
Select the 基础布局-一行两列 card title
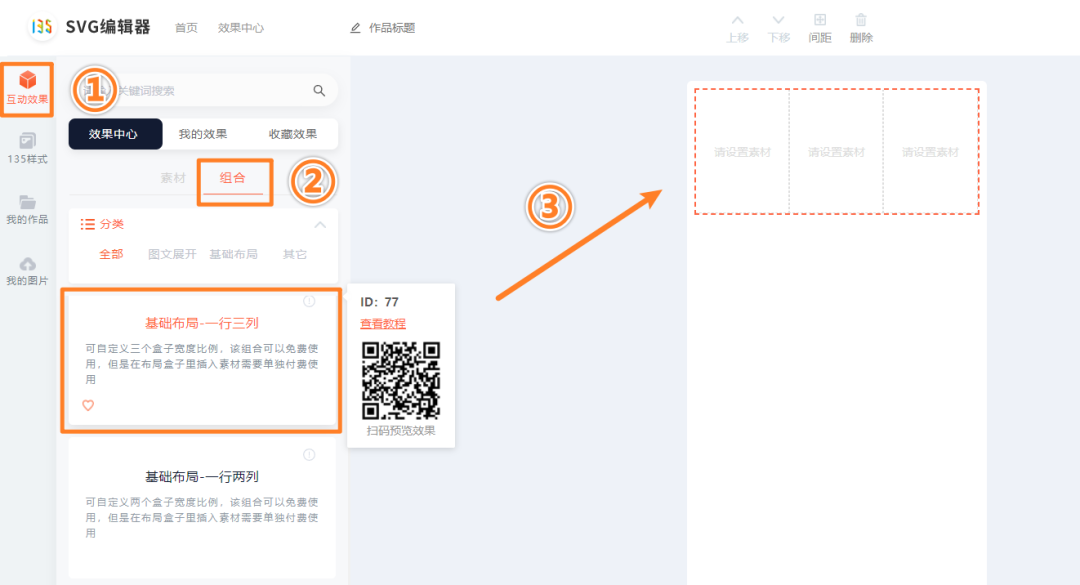pos(202,477)
